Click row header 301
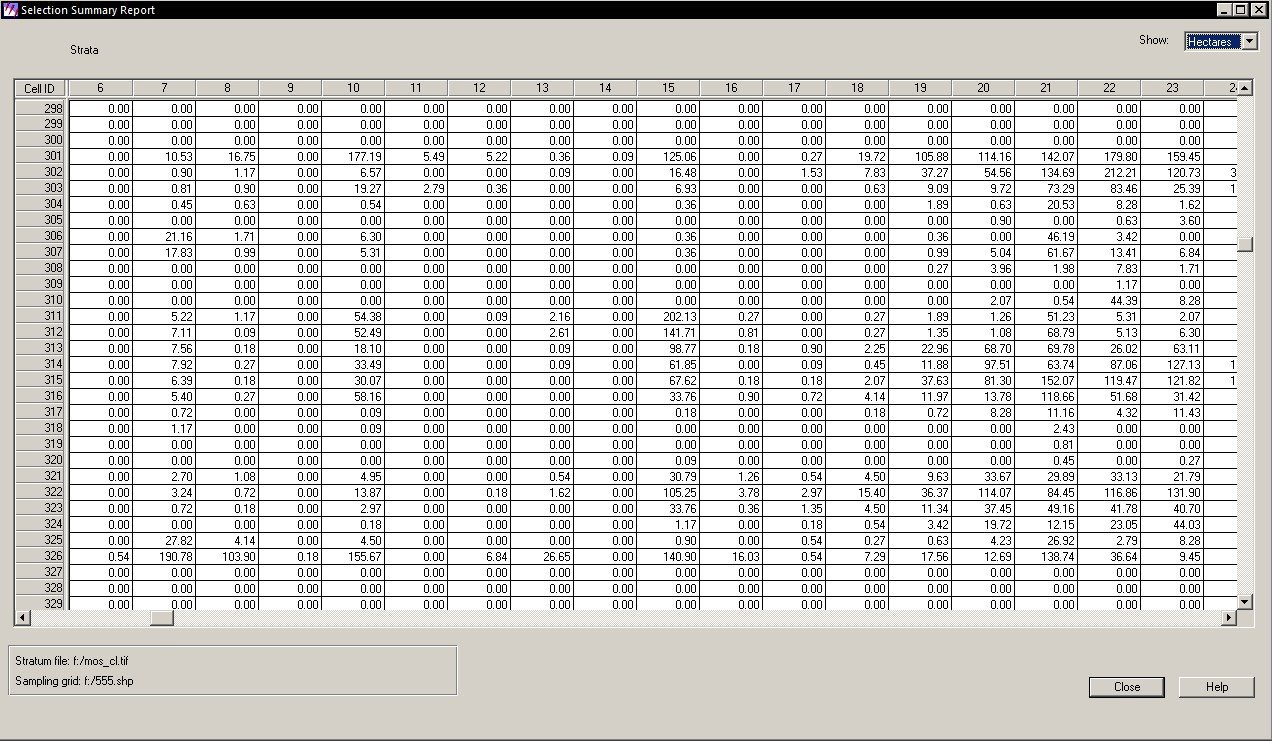The image size is (1272, 741). pos(38,157)
